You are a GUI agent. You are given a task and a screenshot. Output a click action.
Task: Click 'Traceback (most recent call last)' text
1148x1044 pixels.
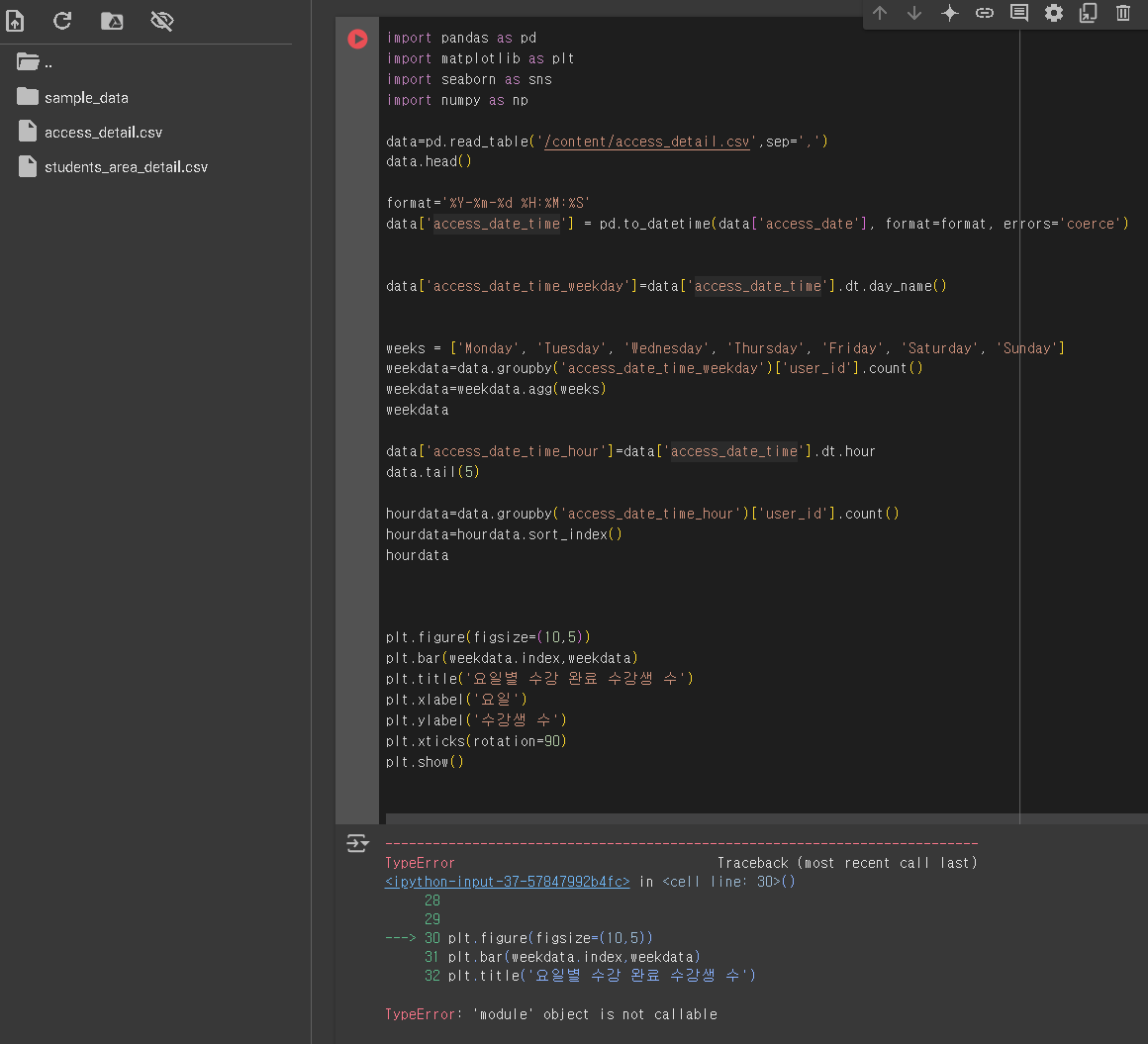click(847, 863)
